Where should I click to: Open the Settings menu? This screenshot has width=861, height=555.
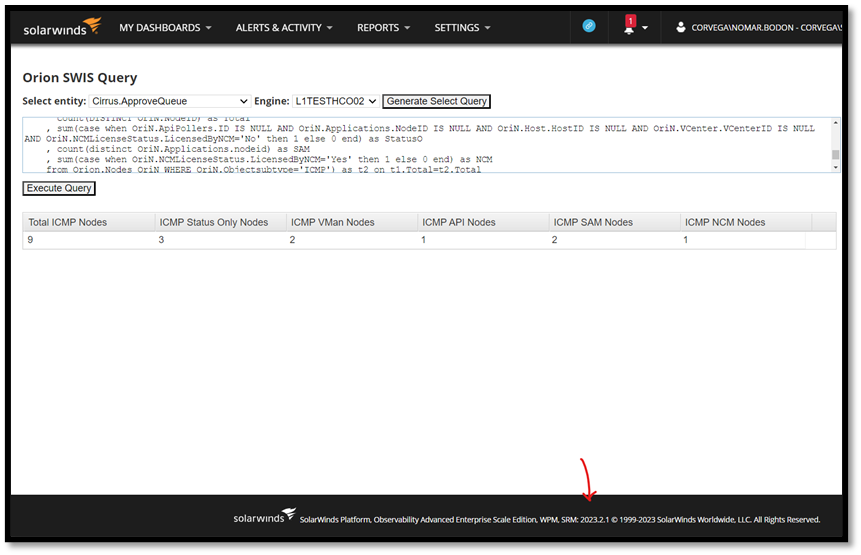tap(462, 27)
